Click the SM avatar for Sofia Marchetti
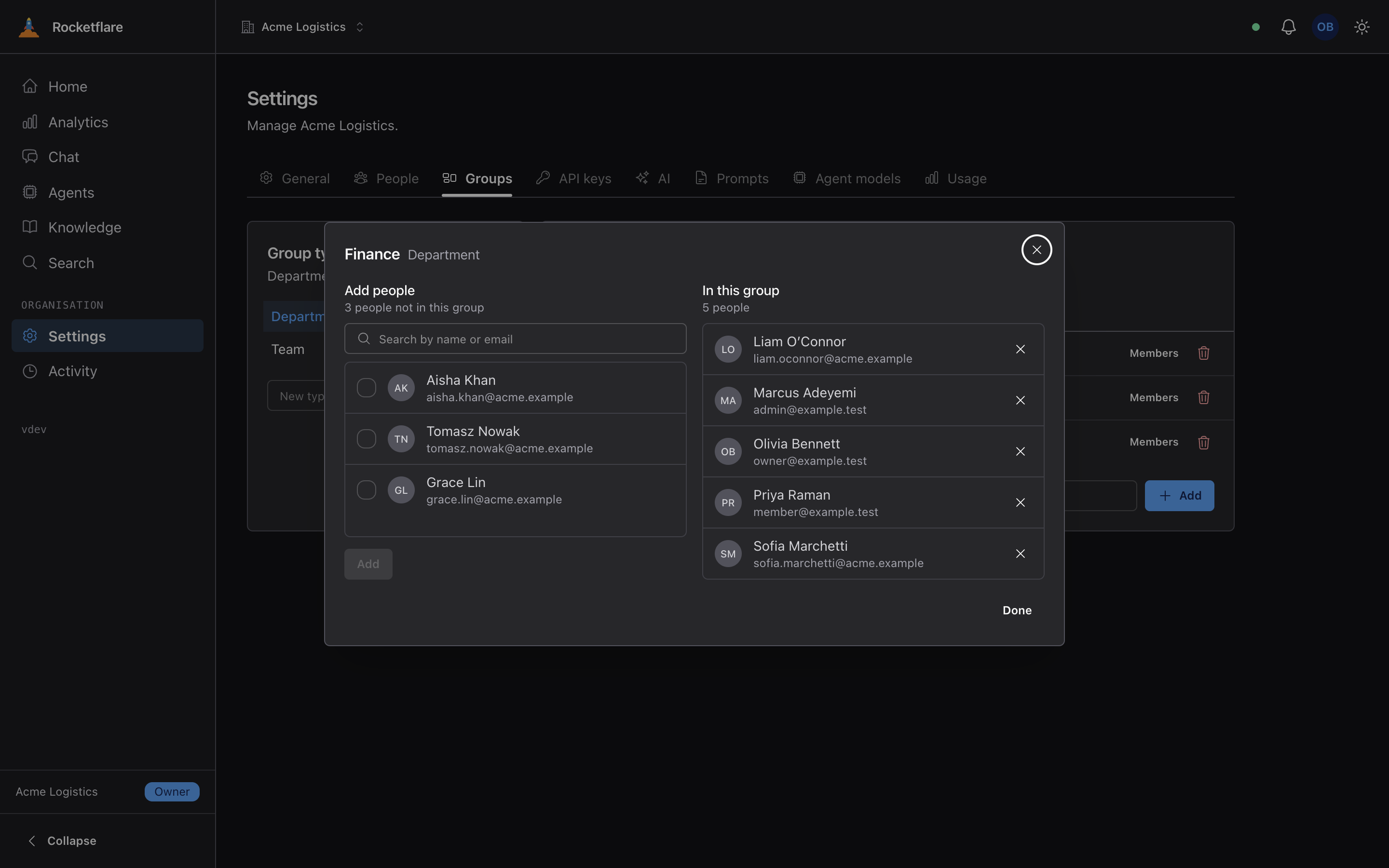The image size is (1389, 868). (728, 554)
